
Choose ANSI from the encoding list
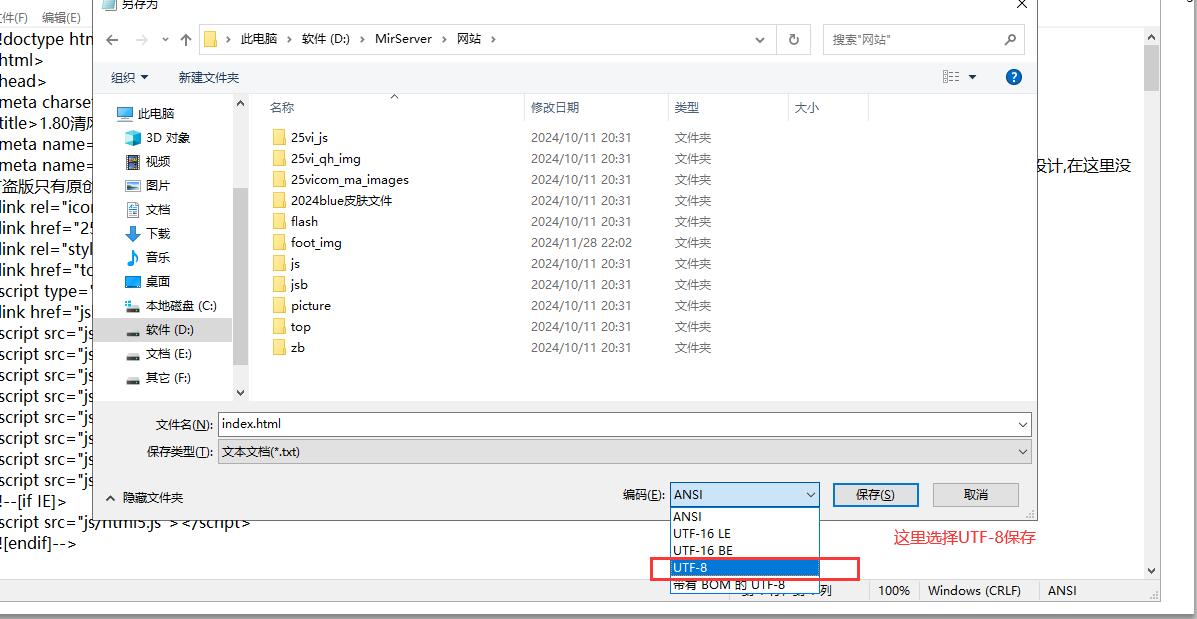click(x=744, y=517)
